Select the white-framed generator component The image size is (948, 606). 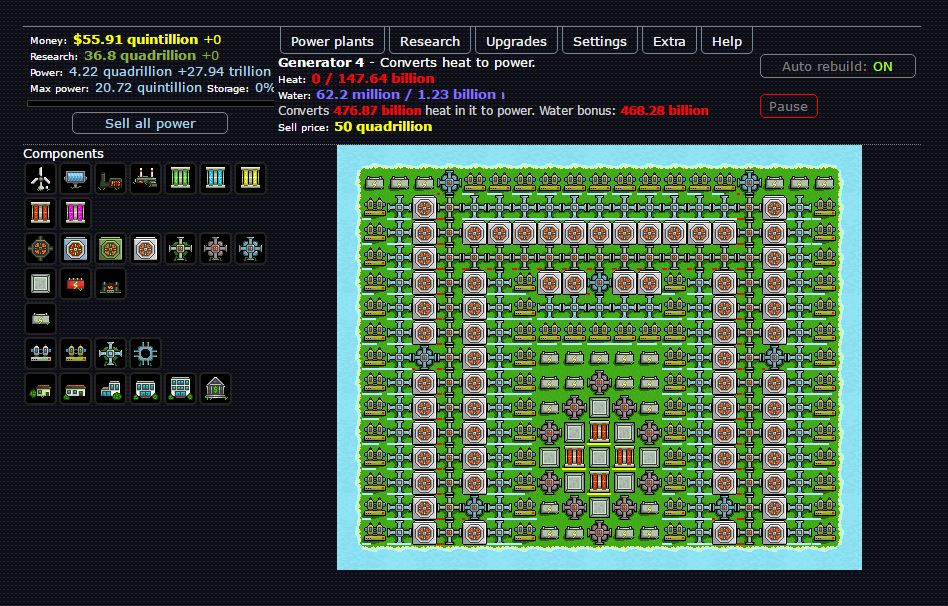point(146,249)
